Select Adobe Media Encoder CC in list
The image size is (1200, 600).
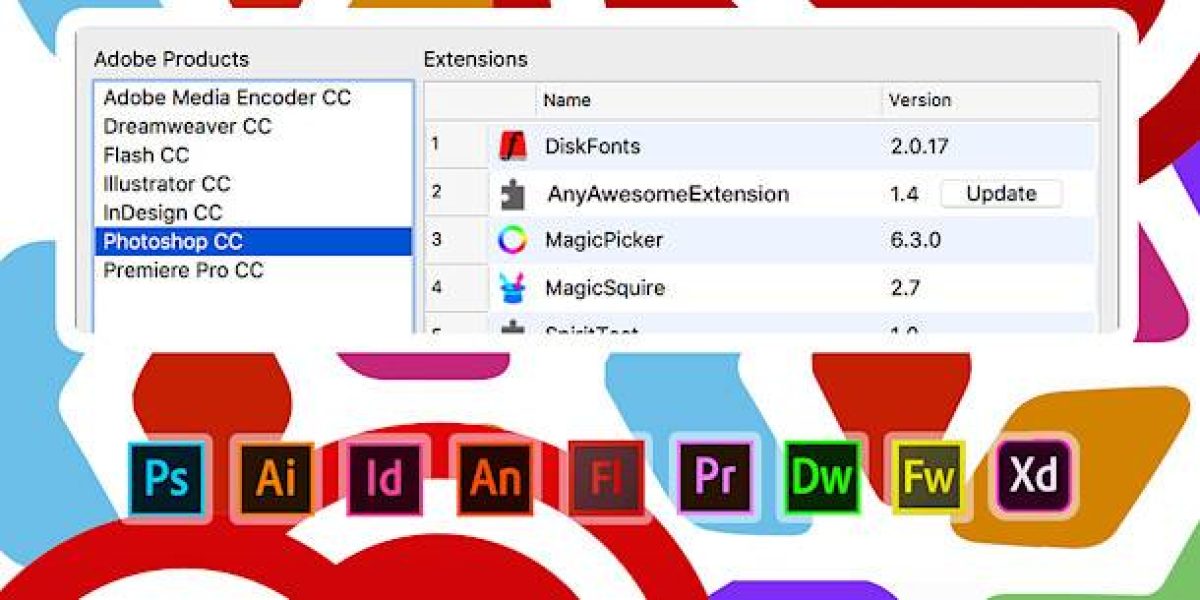click(x=227, y=98)
